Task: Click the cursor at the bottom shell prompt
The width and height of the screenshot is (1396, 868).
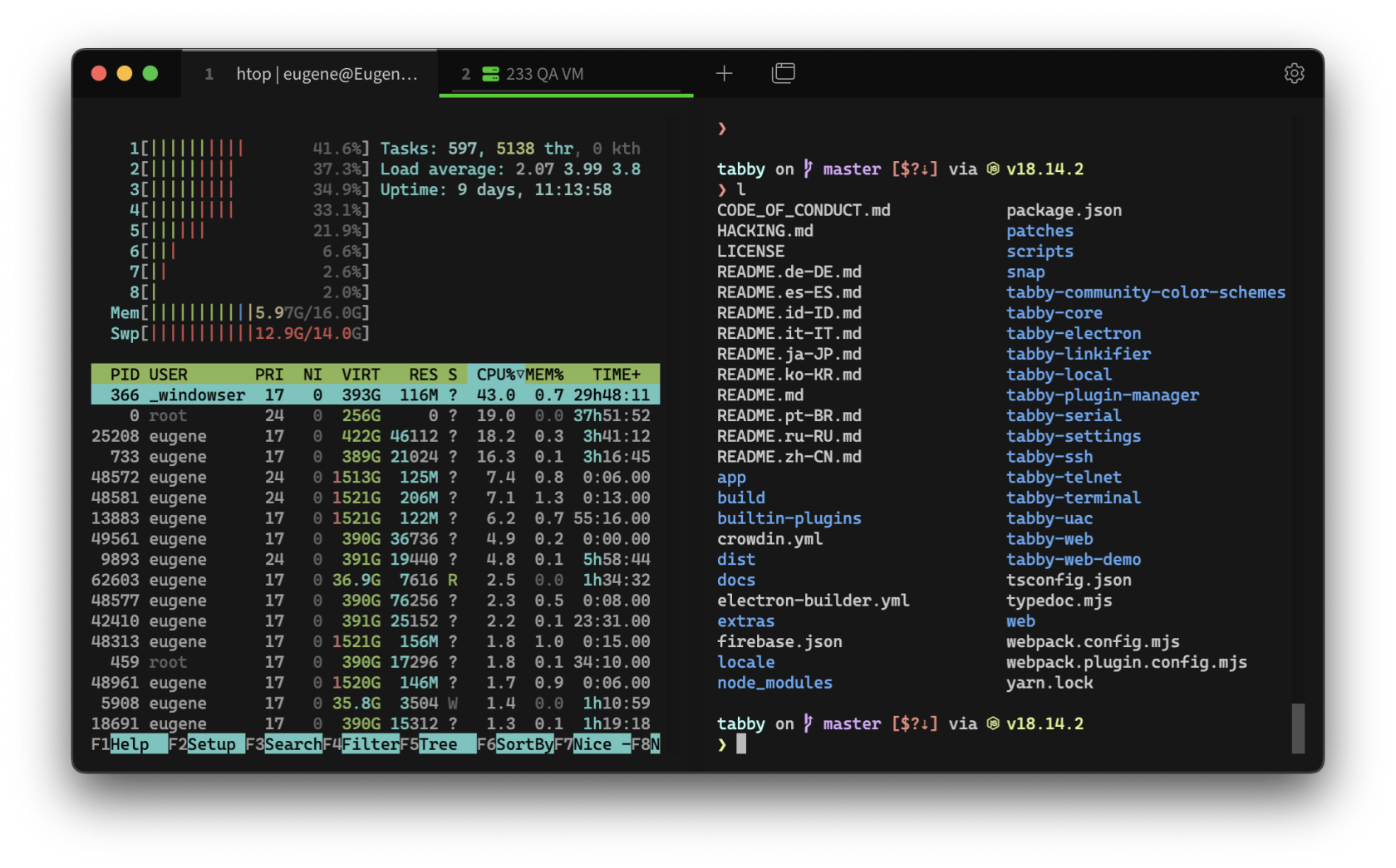Action: tap(741, 744)
